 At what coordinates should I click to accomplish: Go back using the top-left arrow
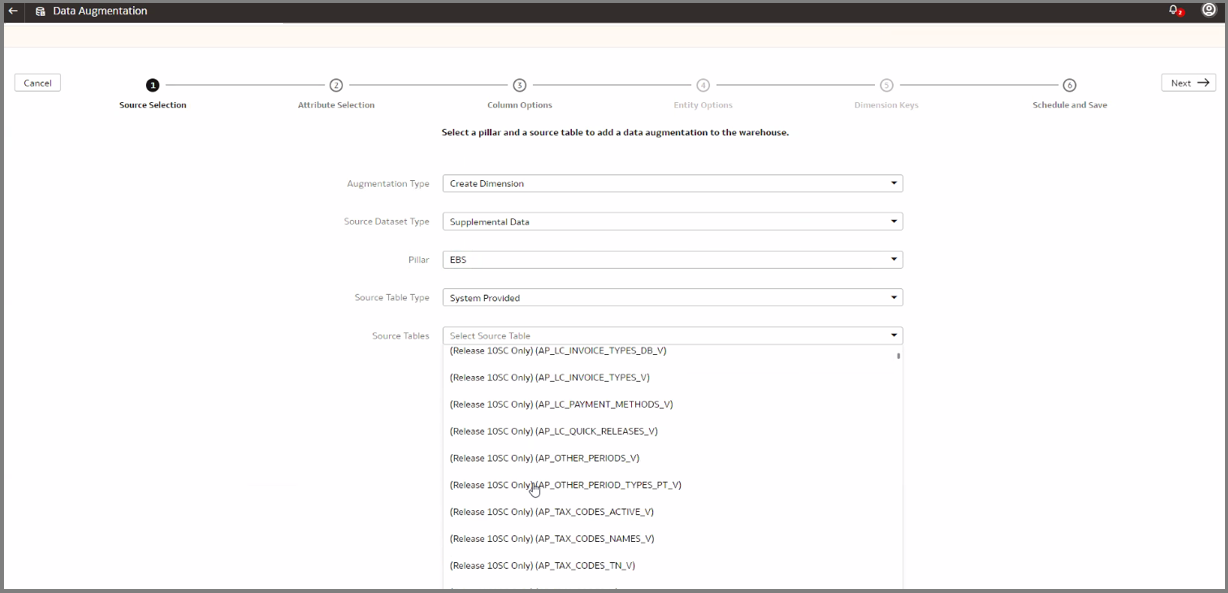(x=13, y=11)
